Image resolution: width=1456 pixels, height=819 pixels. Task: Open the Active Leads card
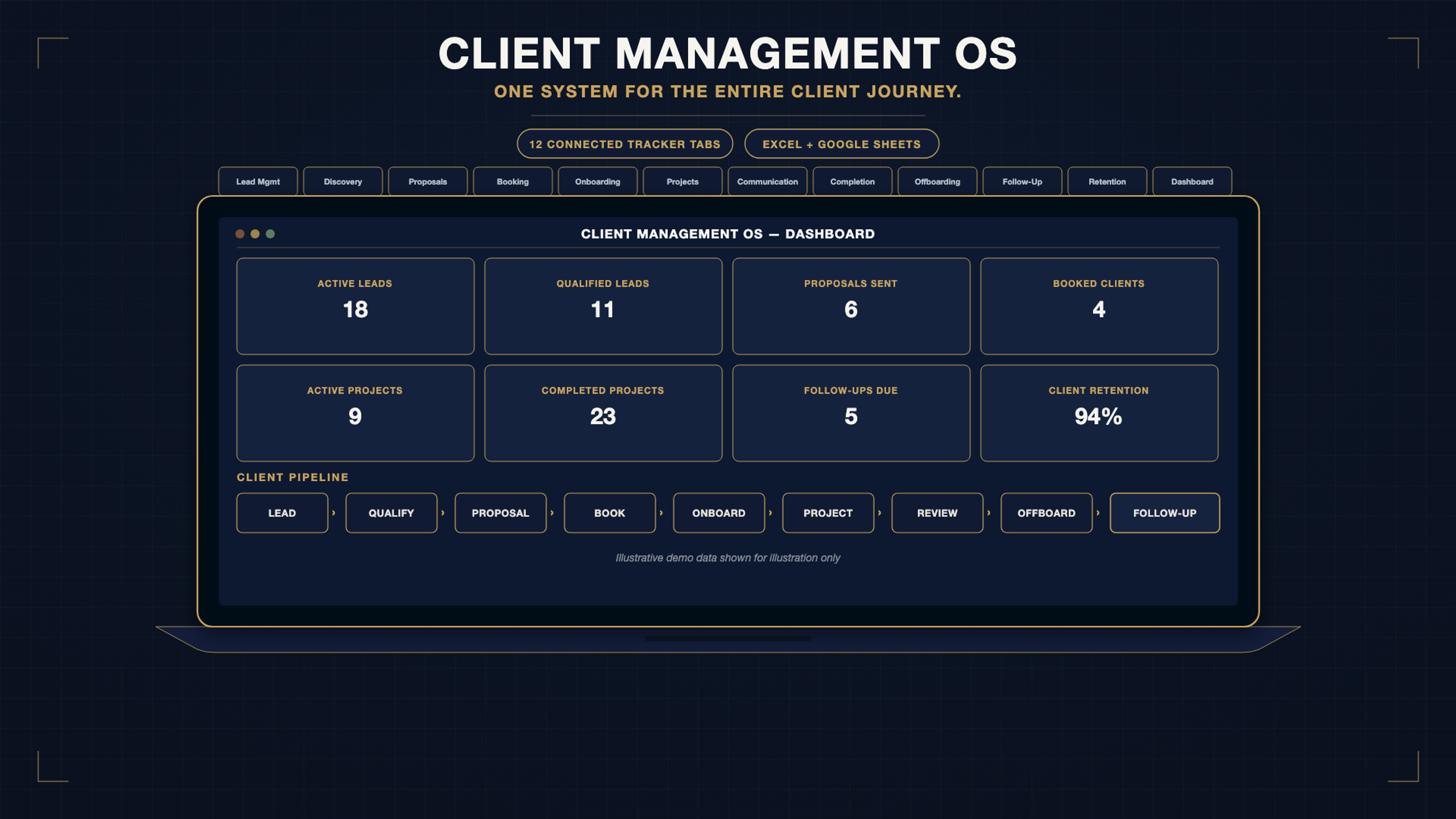[355, 306]
